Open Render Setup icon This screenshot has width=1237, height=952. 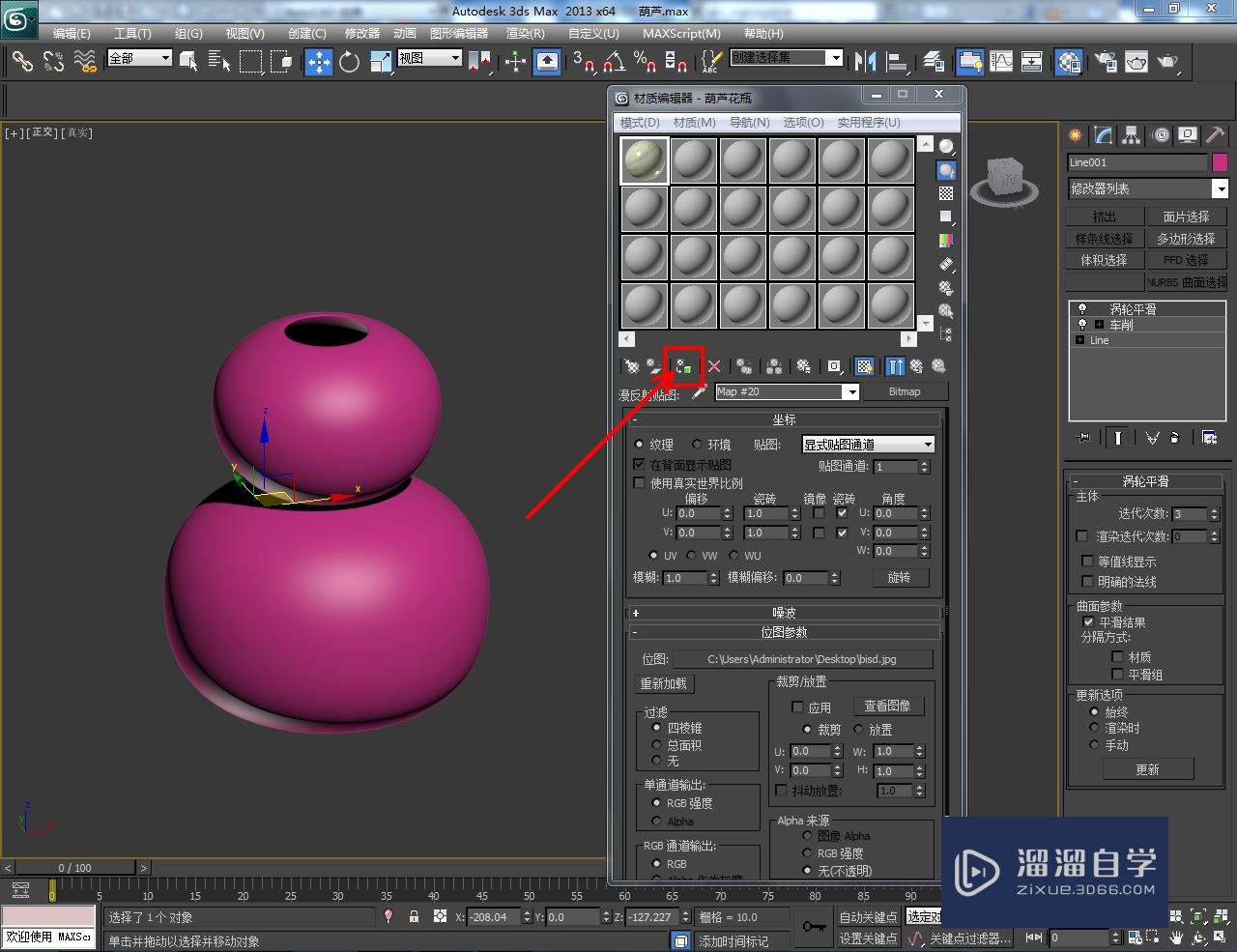point(1105,62)
